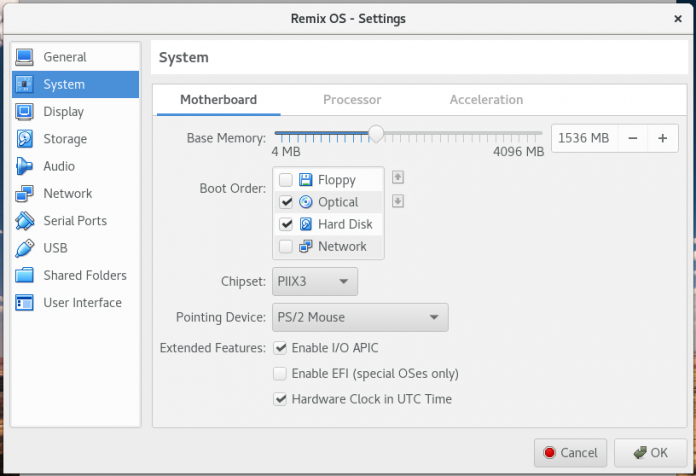This screenshot has height=476, width=696.
Task: Open USB settings from sidebar
Action: [25, 248]
